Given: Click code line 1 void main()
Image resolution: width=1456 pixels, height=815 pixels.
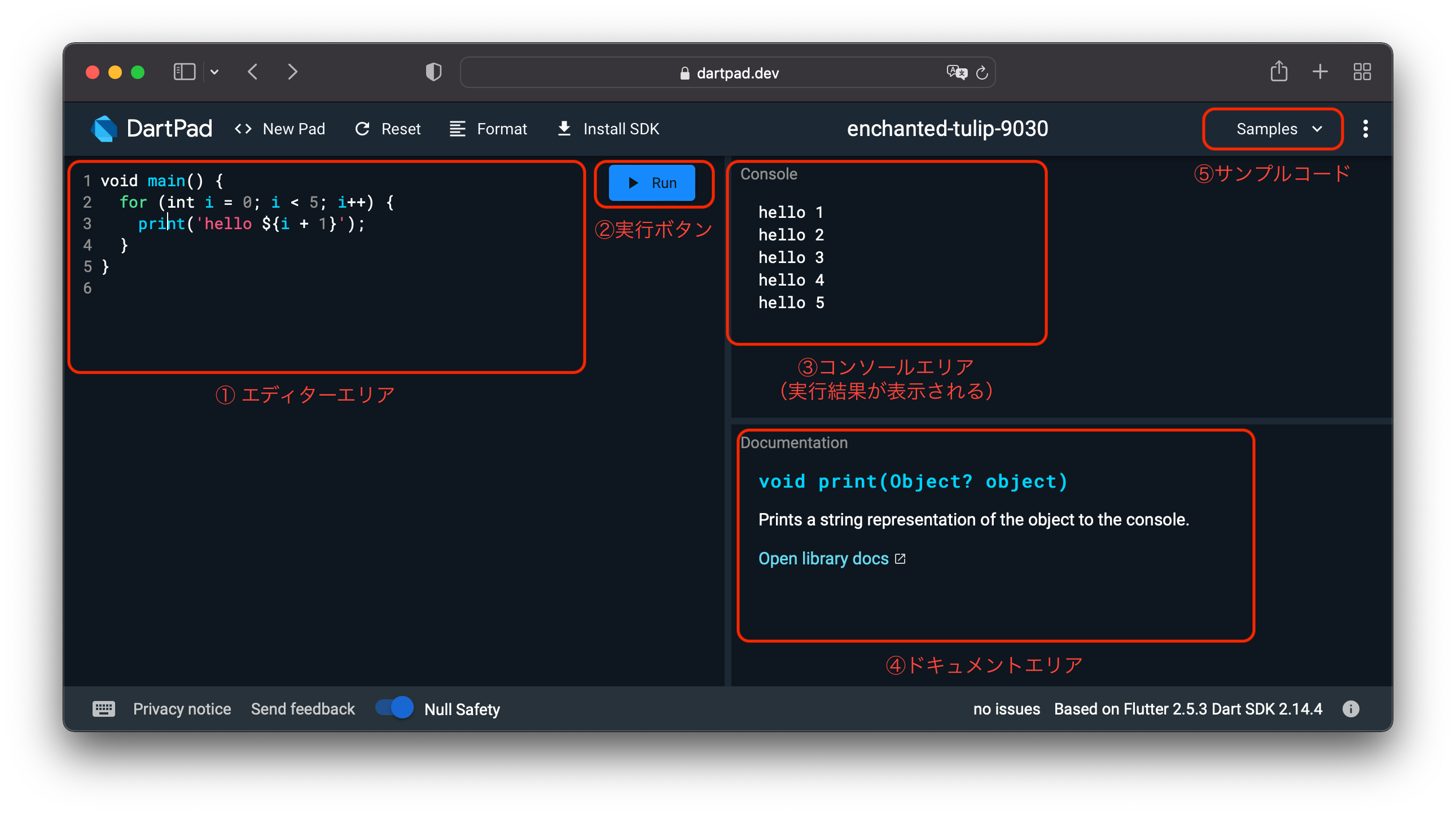Looking at the screenshot, I should (161, 180).
